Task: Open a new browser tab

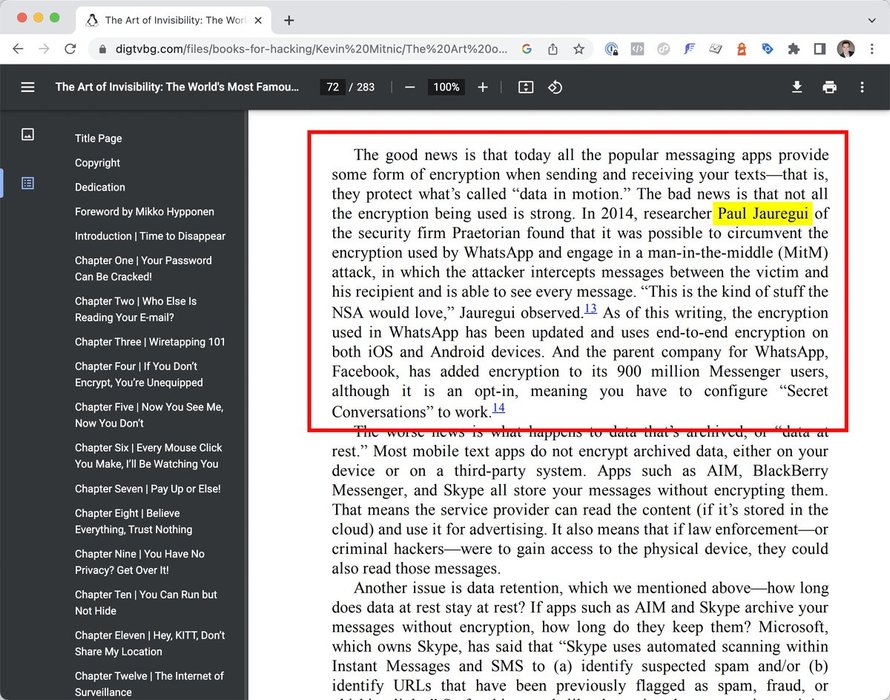Action: click(289, 20)
